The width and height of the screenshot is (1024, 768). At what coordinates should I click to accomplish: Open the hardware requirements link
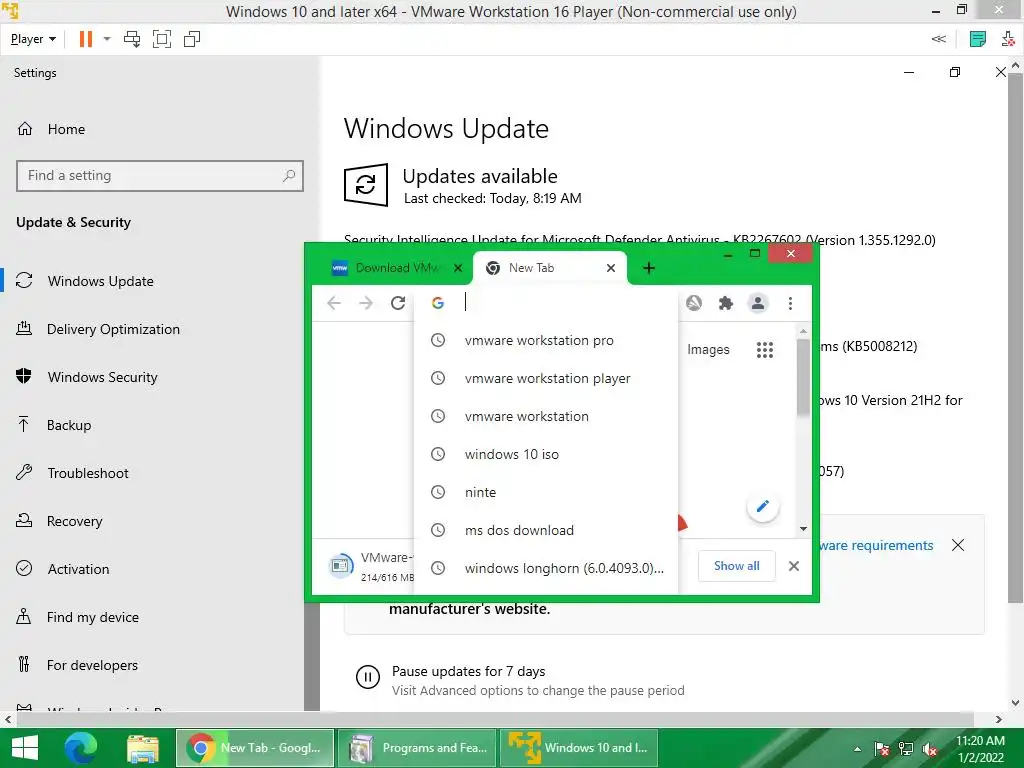click(876, 545)
